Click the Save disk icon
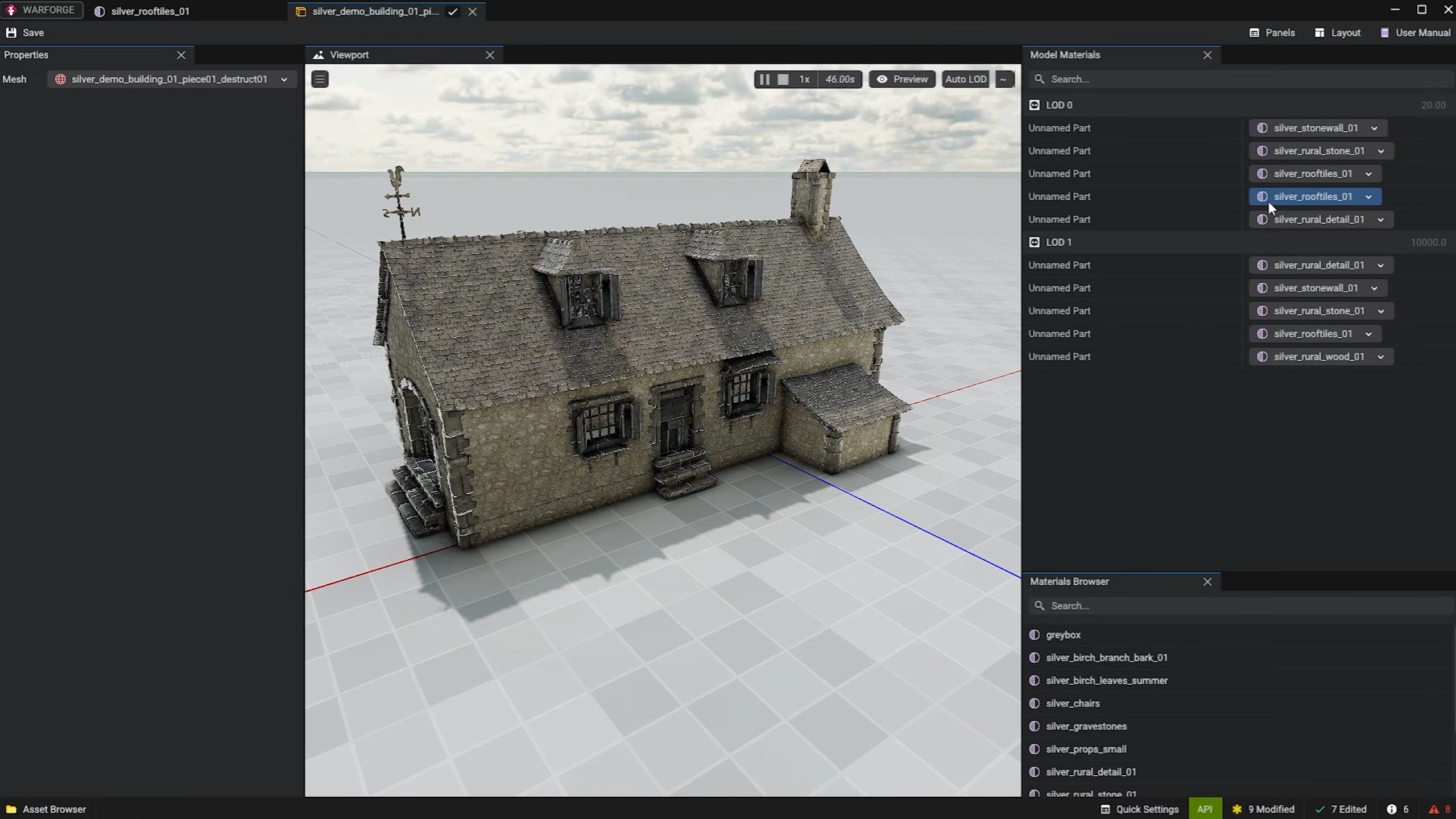Screen dimensions: 1456x819 11,32
